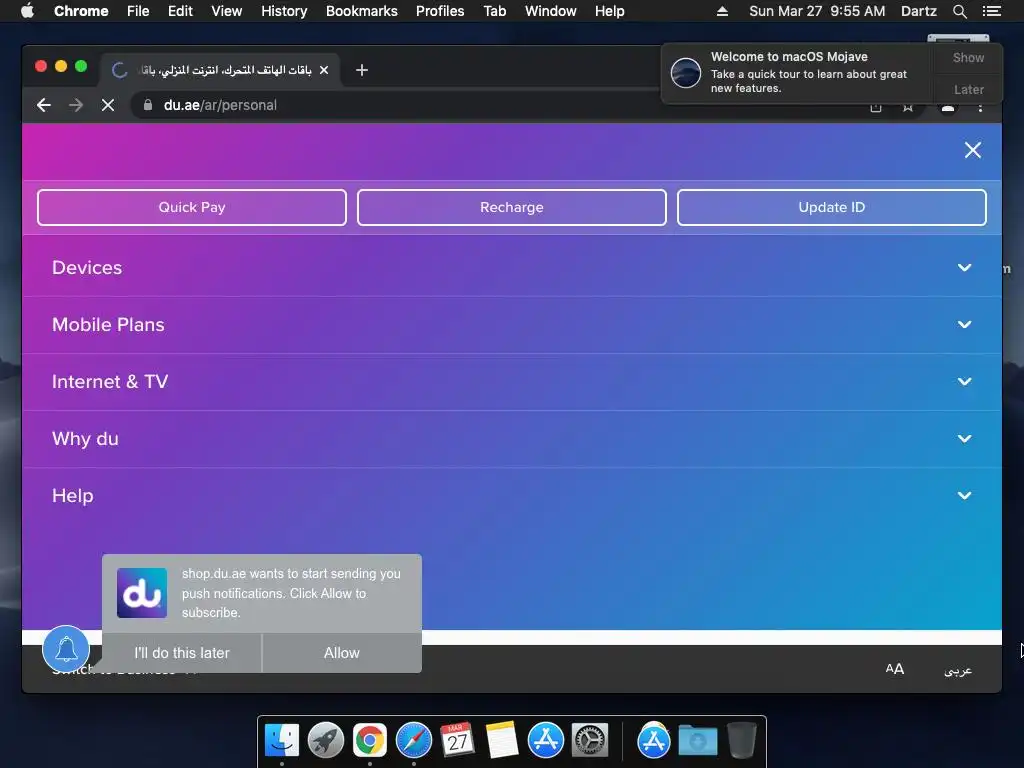Open the Devices menu label
This screenshot has height=768, width=1024.
(87, 268)
